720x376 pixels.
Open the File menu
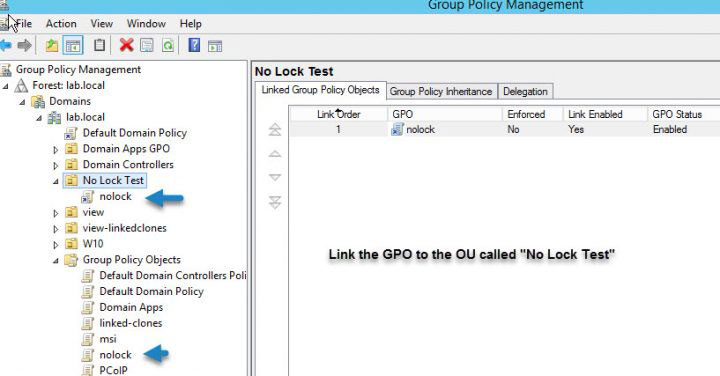click(24, 23)
